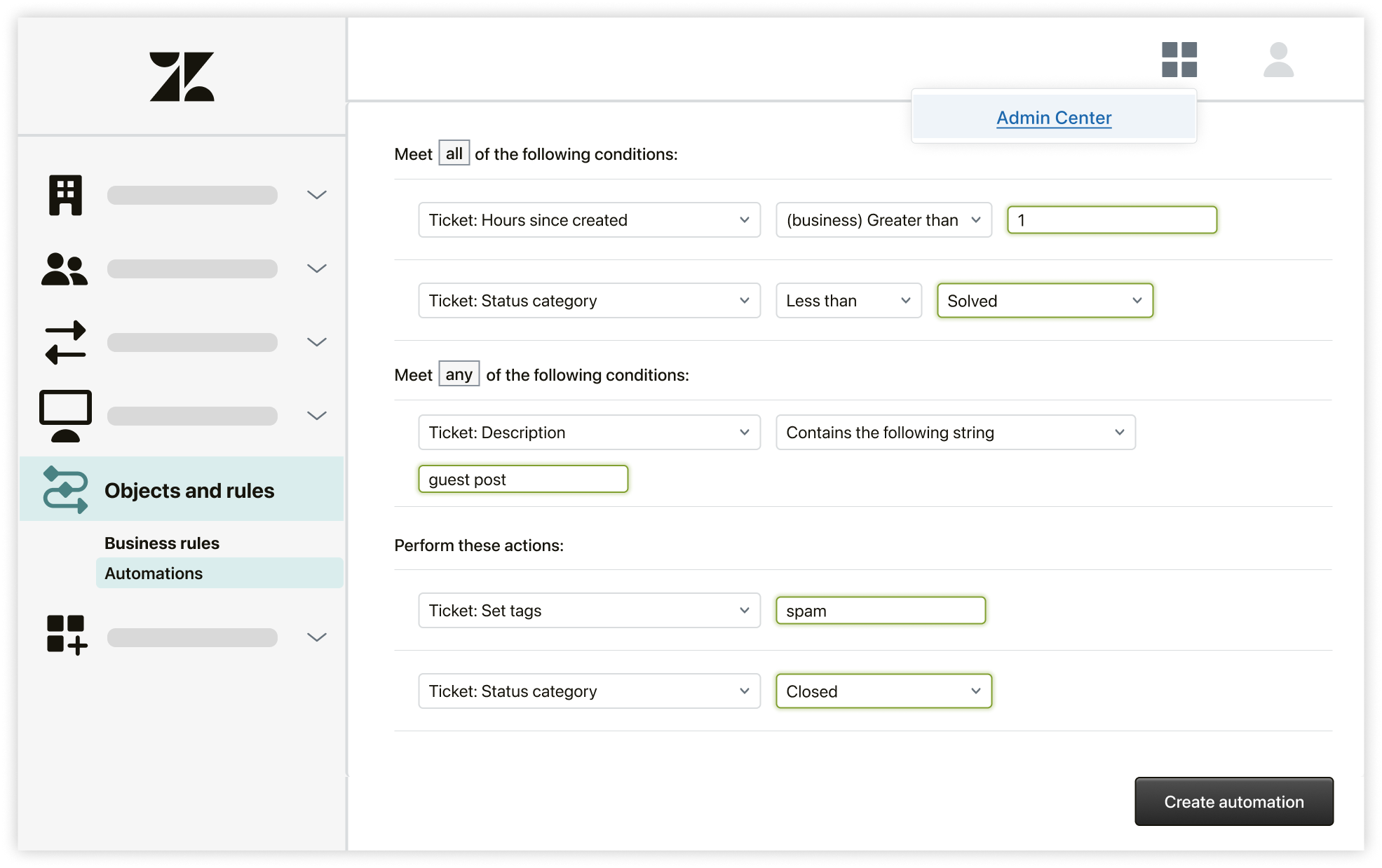This screenshot has width=1382, height=868.
Task: Change the hours value input field
Action: pos(1112,220)
